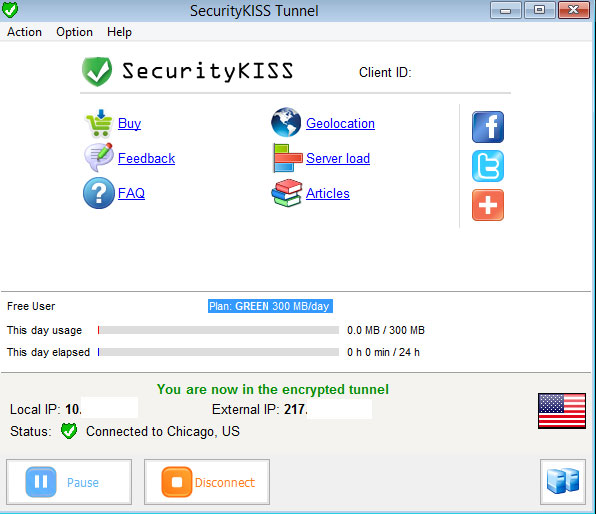Click the Server load bar chart icon
596x514 pixels.
click(287, 158)
